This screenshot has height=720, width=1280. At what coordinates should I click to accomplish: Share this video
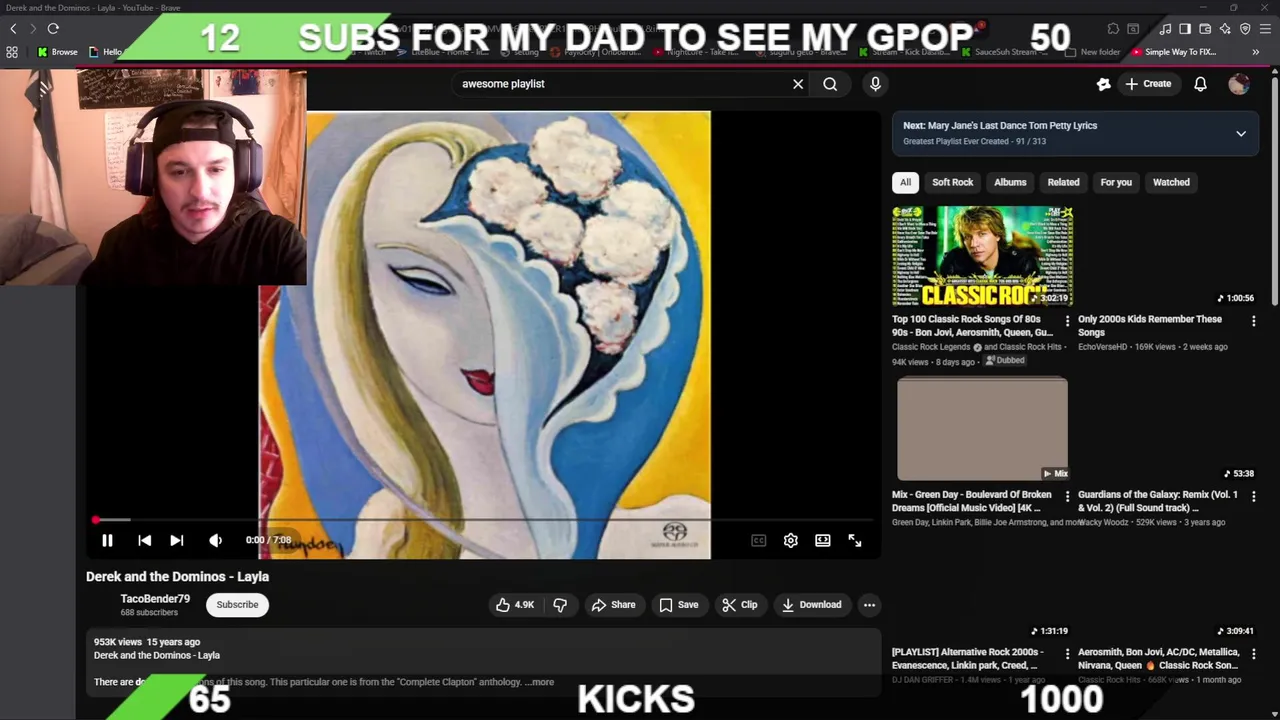[x=613, y=604]
